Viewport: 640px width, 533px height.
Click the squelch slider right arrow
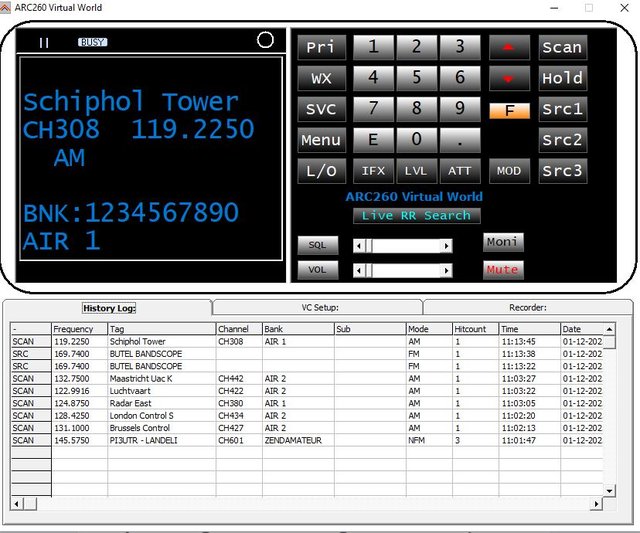pyautogui.click(x=446, y=246)
